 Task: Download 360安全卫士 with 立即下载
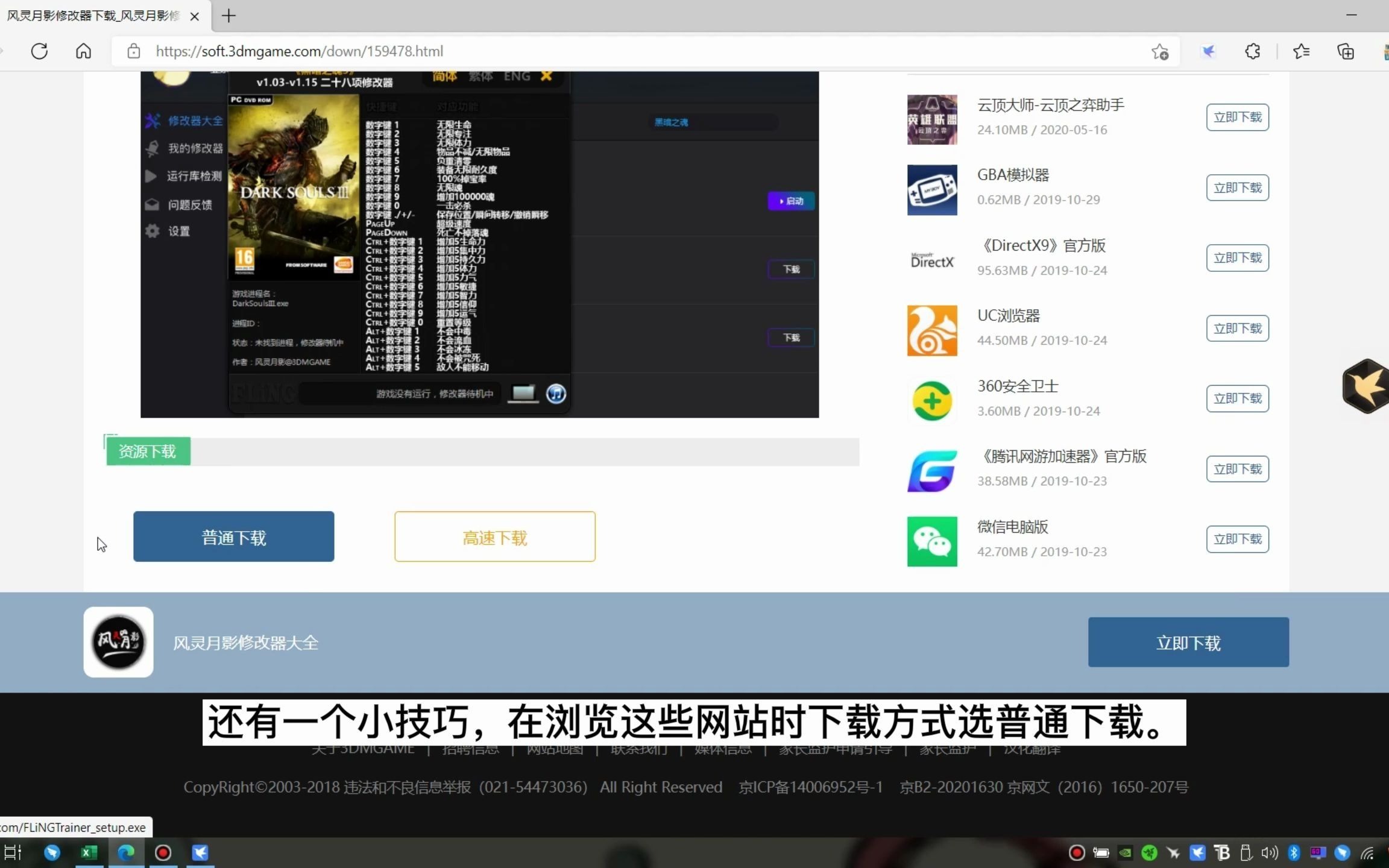click(1237, 398)
